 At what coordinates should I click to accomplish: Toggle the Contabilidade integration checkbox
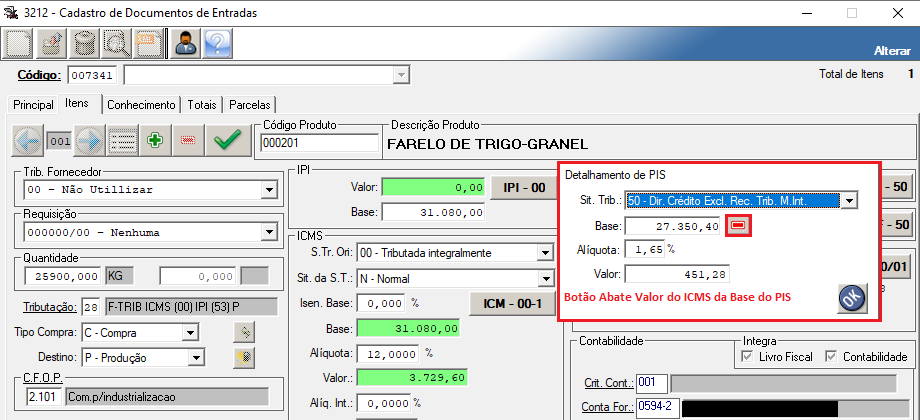pyautogui.click(x=831, y=357)
